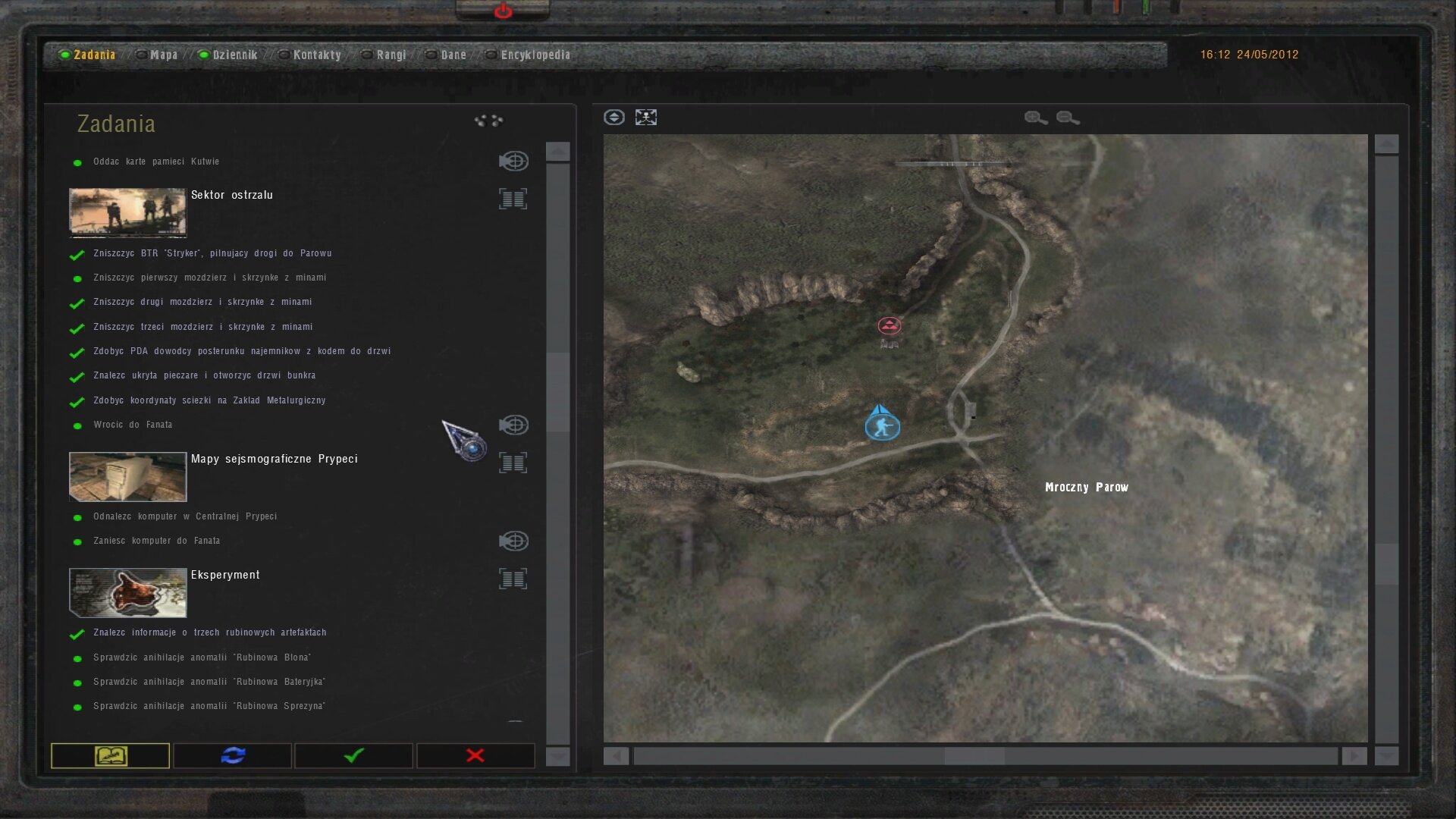The width and height of the screenshot is (1456, 819).
Task: Open the Kontakty section
Action: (316, 55)
